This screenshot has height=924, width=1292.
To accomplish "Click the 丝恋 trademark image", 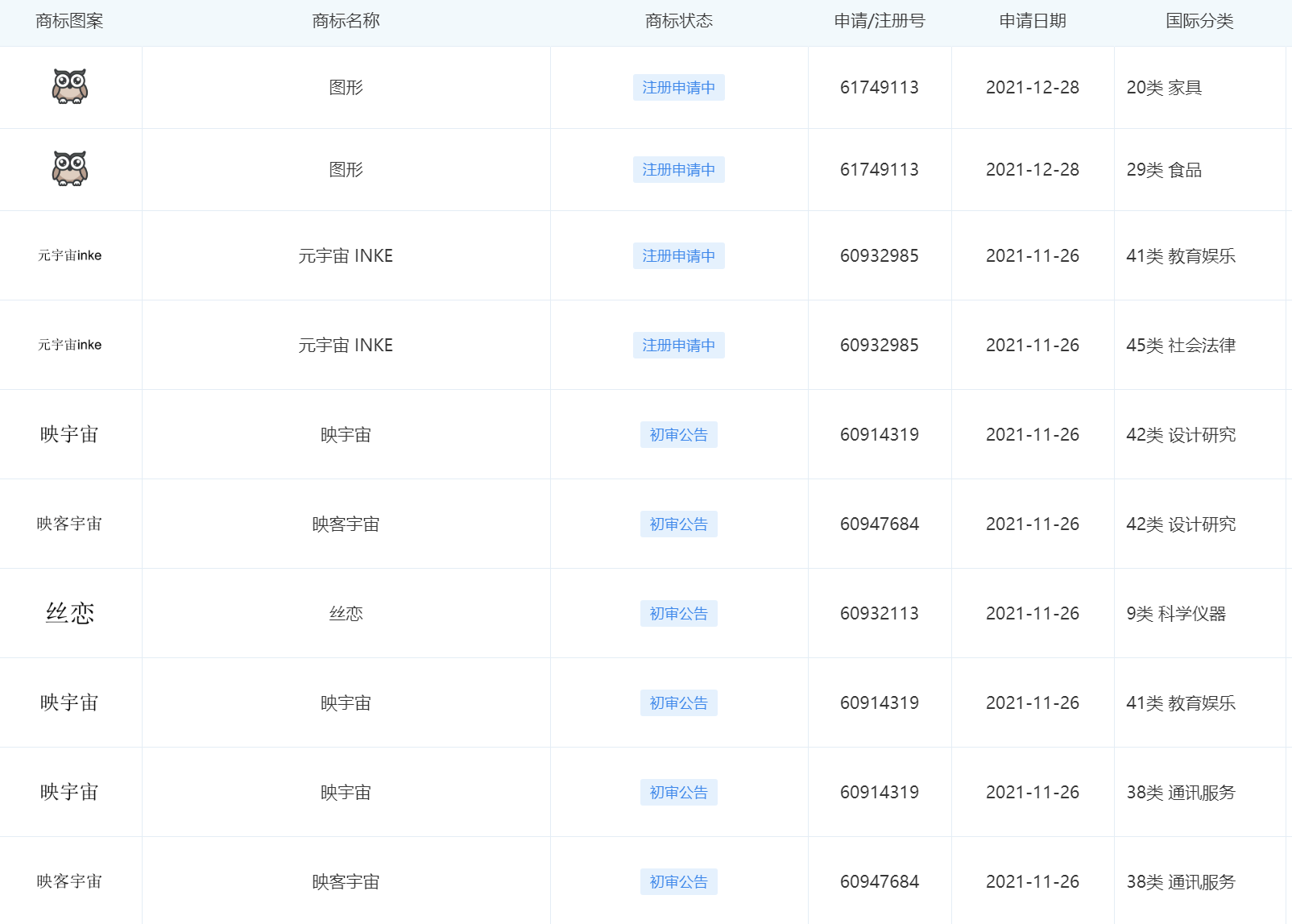I will tap(70, 613).
